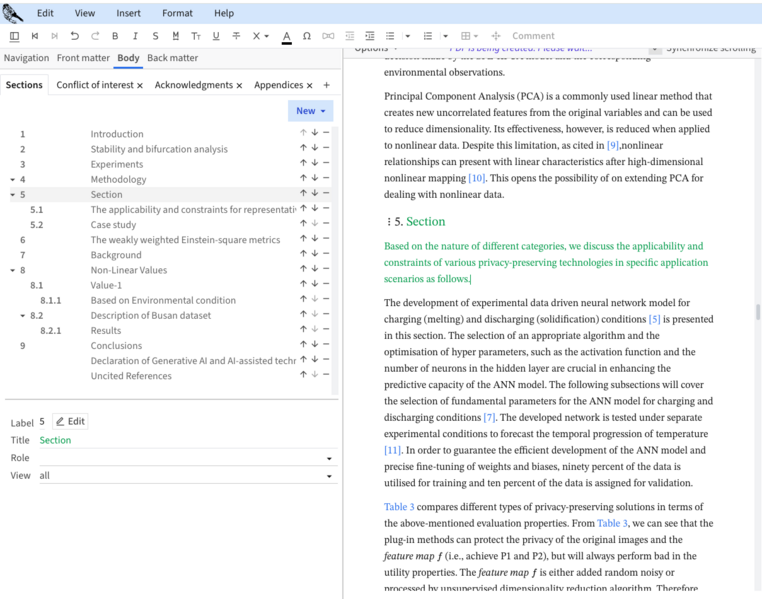Close the Acknowledgments tab
Viewport: 762px width, 599px height.
(240, 86)
